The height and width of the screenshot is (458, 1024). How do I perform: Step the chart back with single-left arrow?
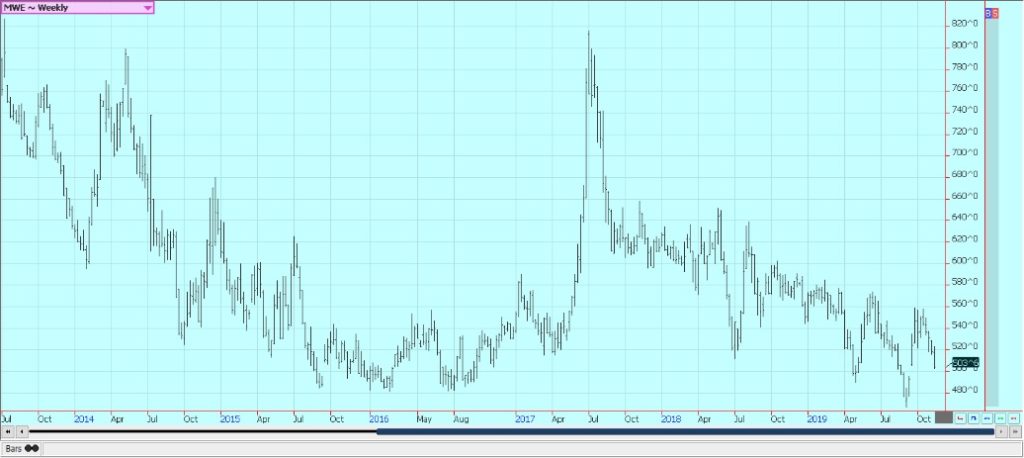(x=22, y=432)
